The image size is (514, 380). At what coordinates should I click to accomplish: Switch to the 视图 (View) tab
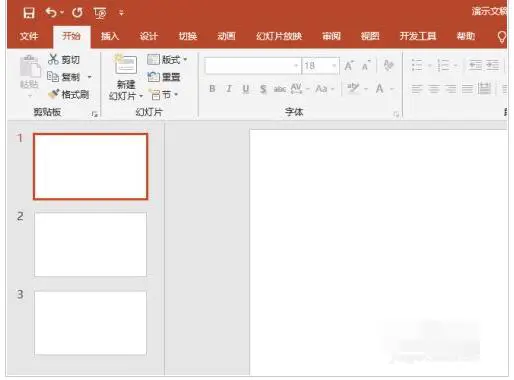click(370, 36)
